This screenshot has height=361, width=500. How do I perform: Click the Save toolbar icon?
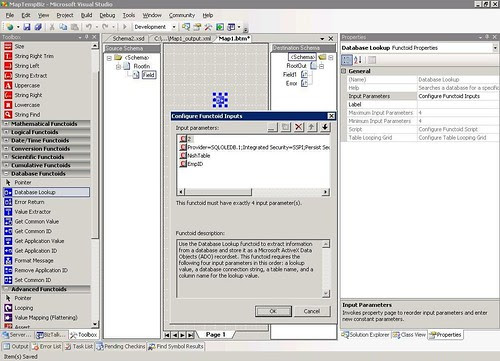click(27, 27)
